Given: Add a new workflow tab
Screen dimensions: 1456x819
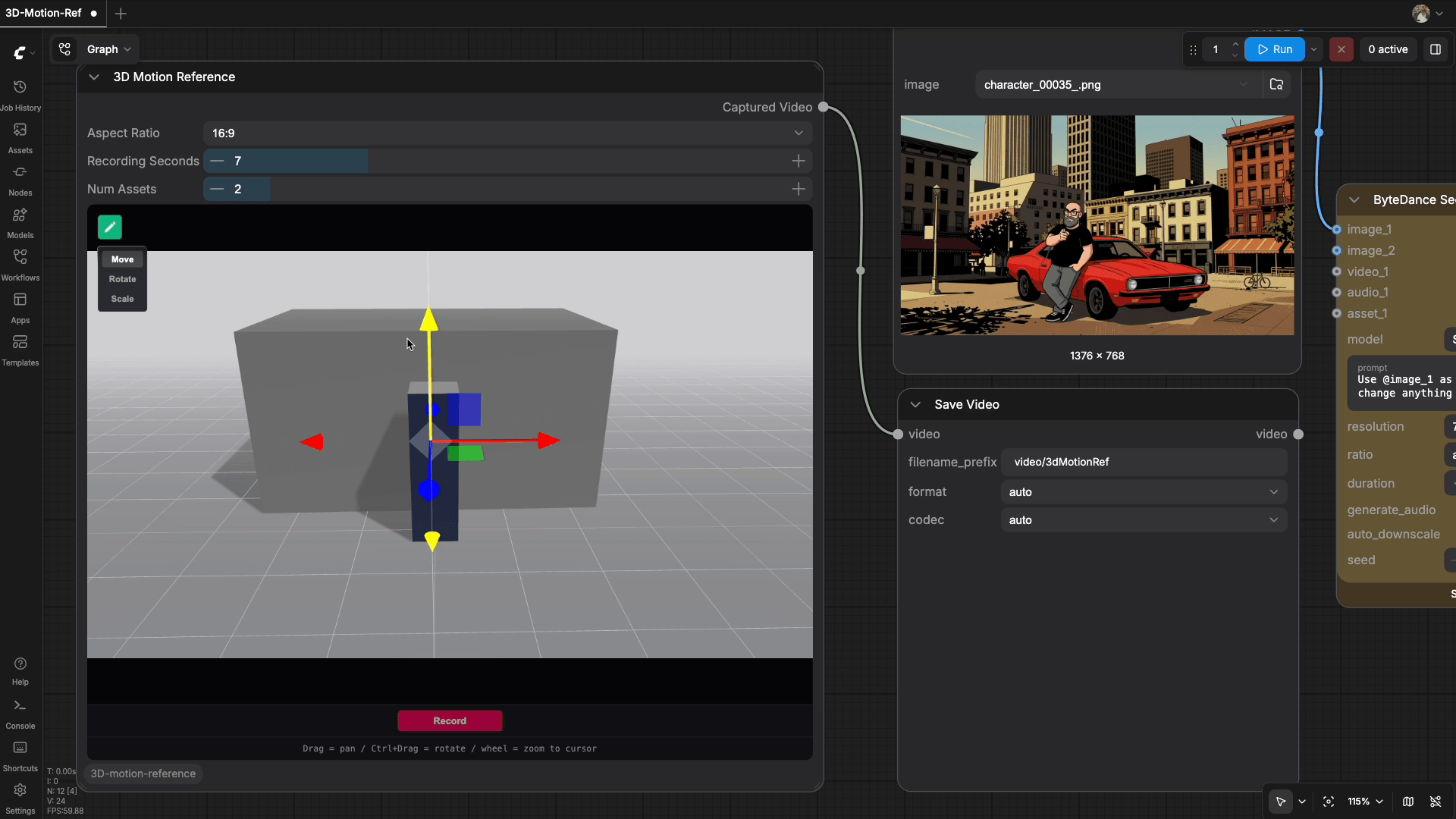Looking at the screenshot, I should 121,14.
